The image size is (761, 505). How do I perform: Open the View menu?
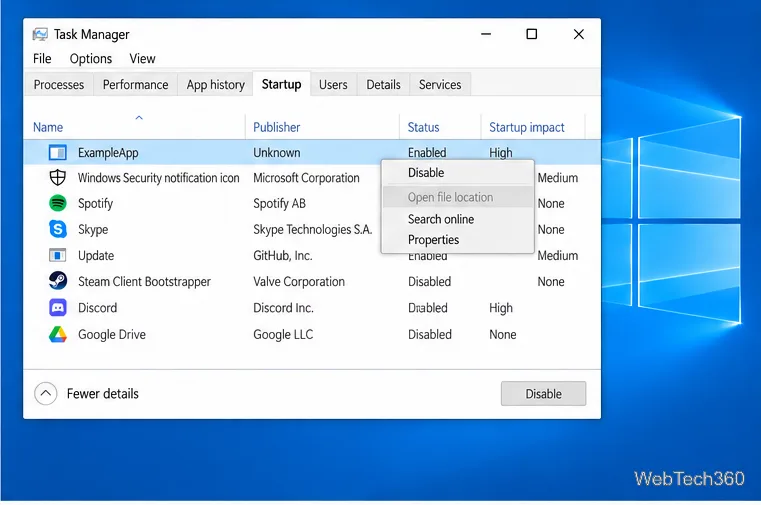(x=142, y=59)
